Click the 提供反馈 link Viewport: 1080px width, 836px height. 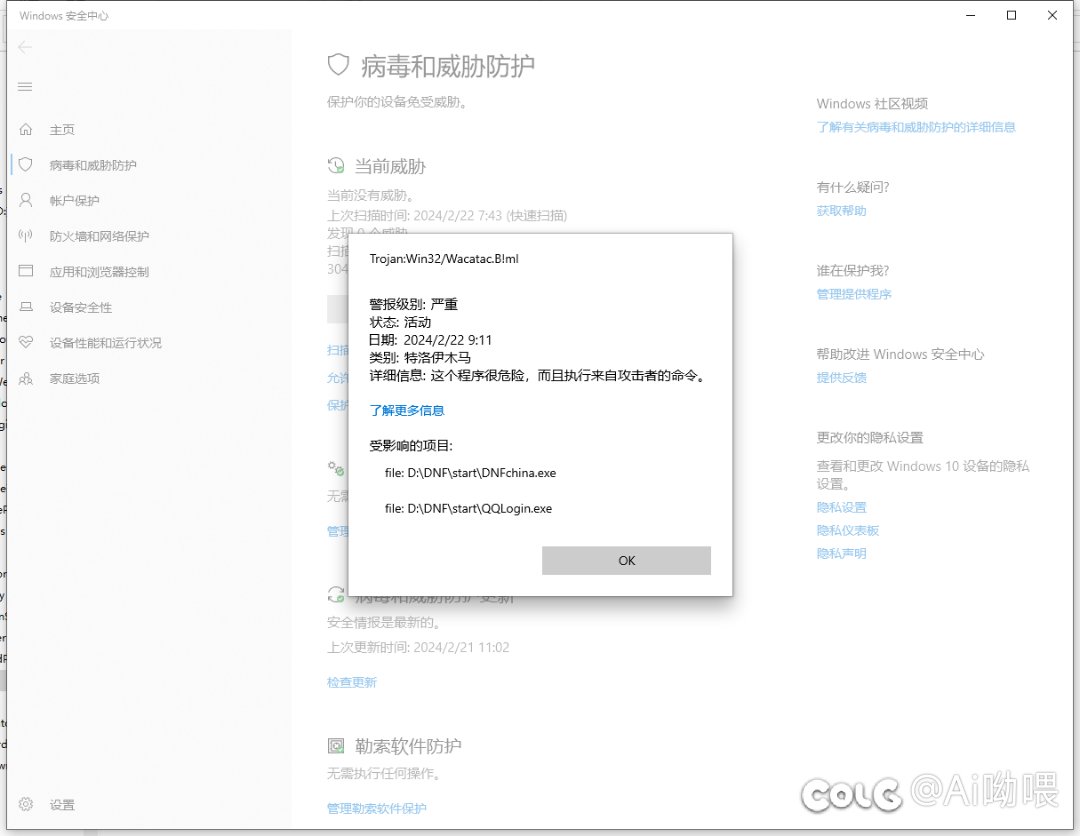point(841,377)
